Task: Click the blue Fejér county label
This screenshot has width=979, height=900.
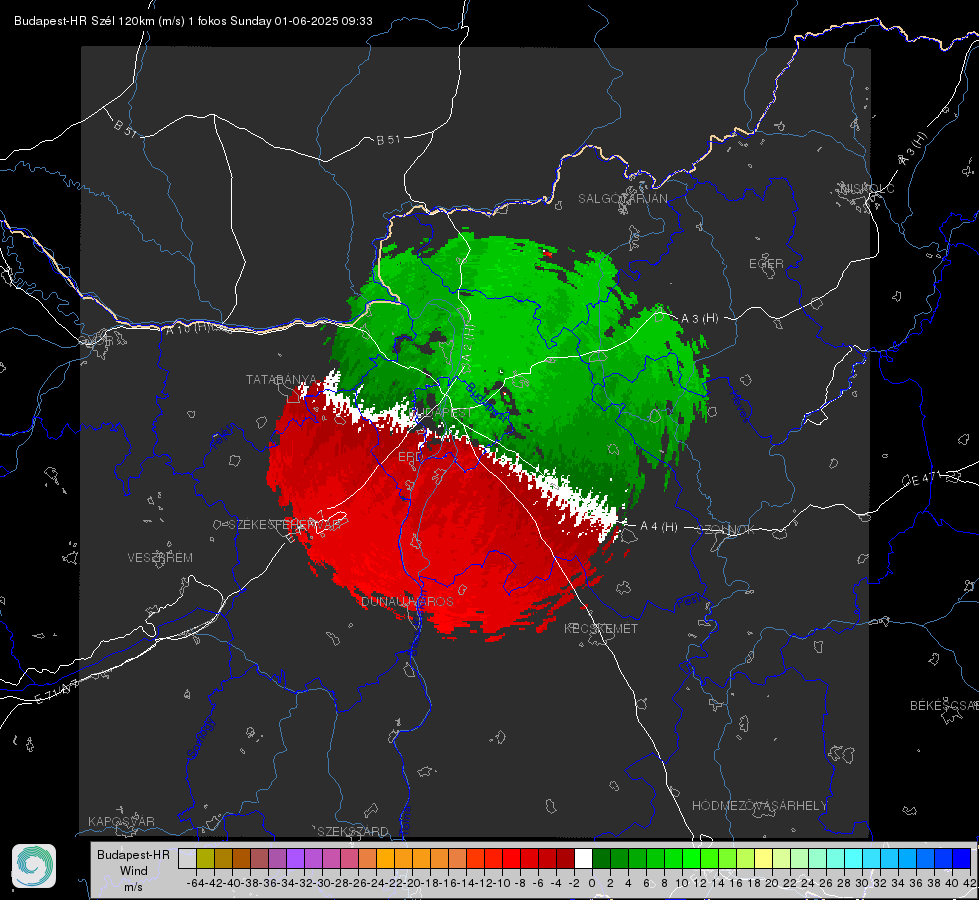Action: coord(224,436)
